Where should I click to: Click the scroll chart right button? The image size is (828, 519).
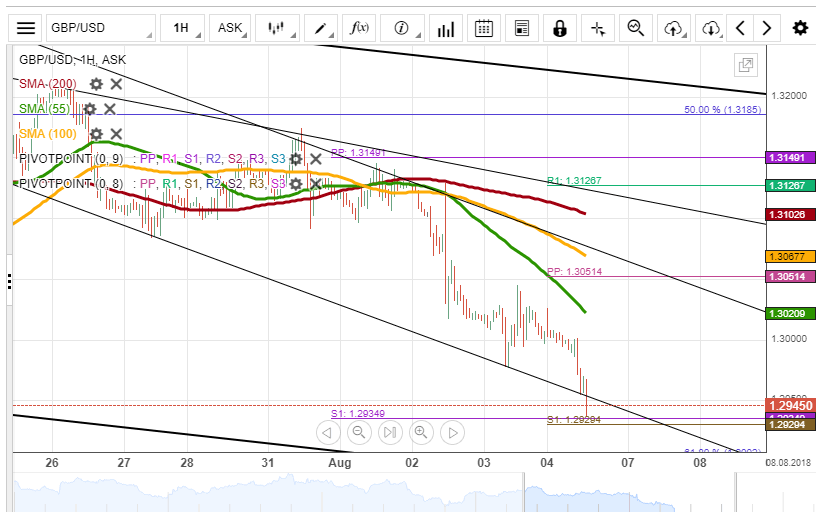(x=453, y=433)
